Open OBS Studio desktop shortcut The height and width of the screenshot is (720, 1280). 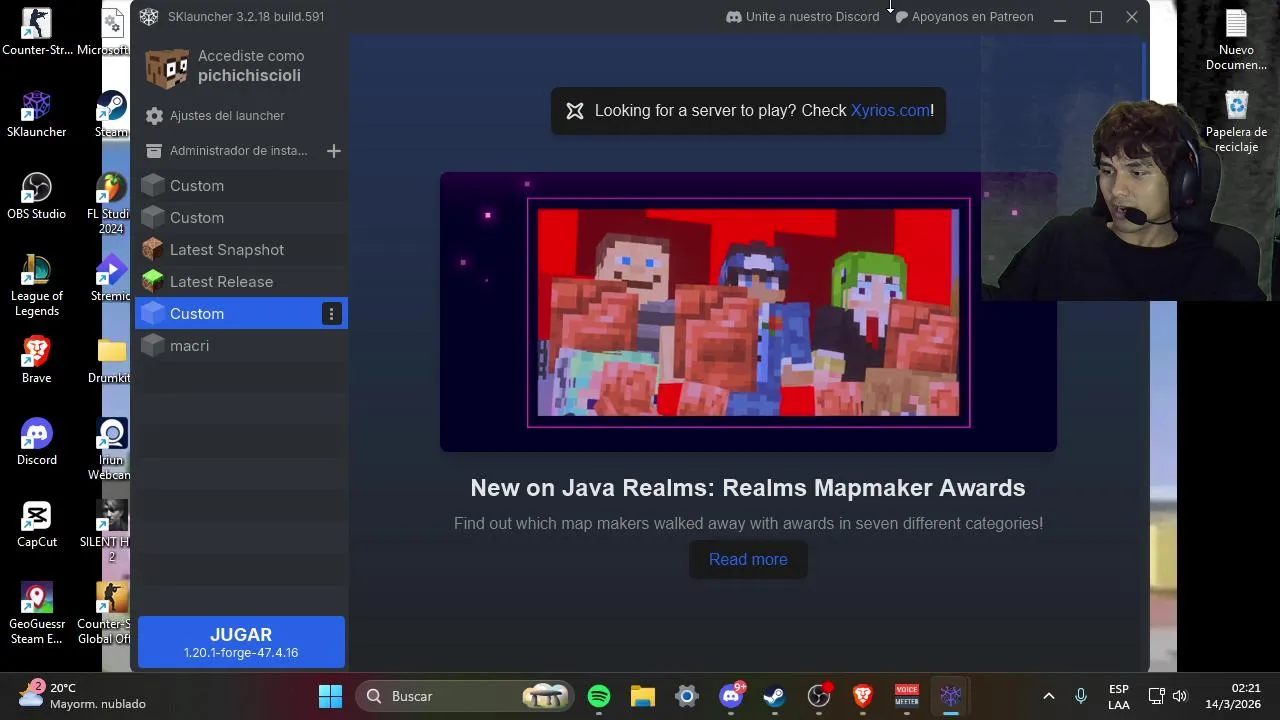[x=36, y=196]
